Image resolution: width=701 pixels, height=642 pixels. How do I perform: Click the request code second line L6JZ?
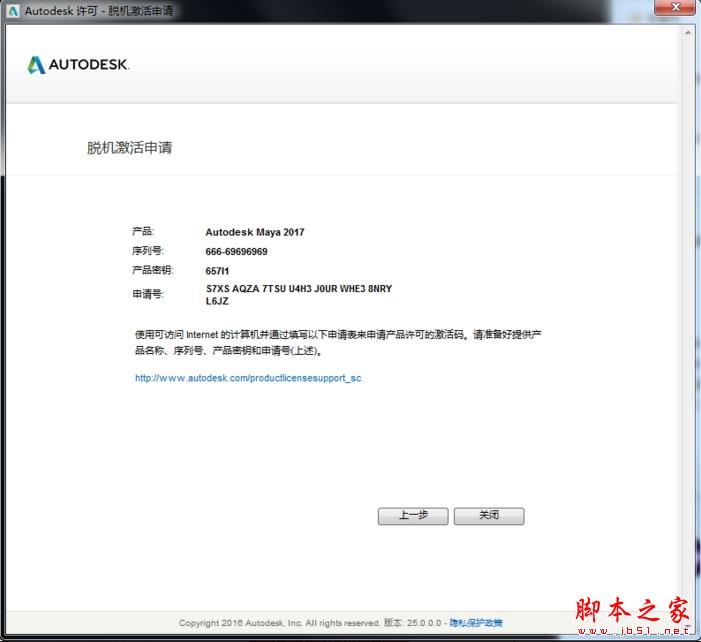pyautogui.click(x=217, y=301)
